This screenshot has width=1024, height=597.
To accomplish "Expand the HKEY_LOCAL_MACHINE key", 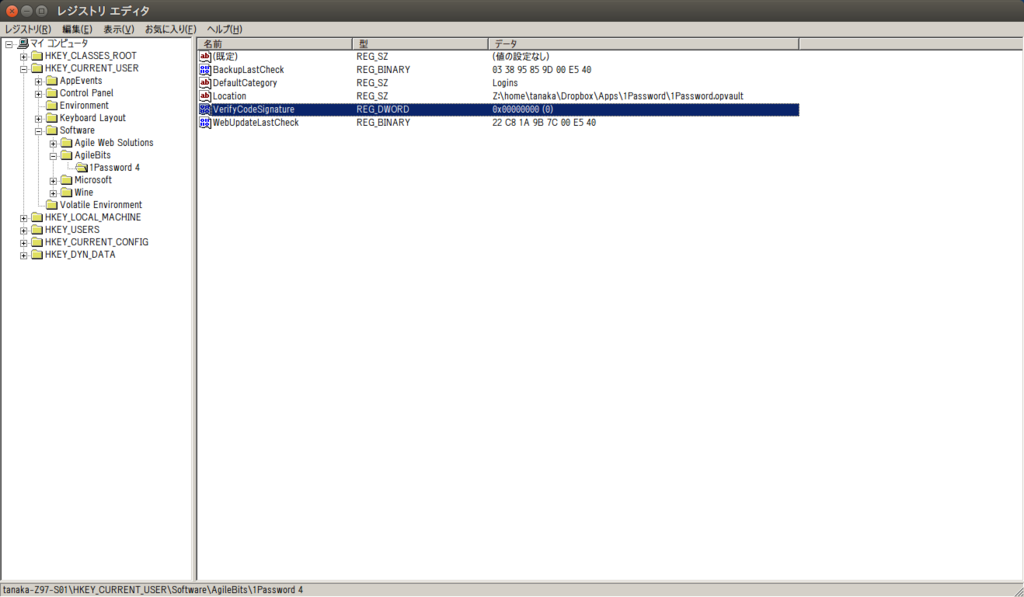I will pos(24,218).
